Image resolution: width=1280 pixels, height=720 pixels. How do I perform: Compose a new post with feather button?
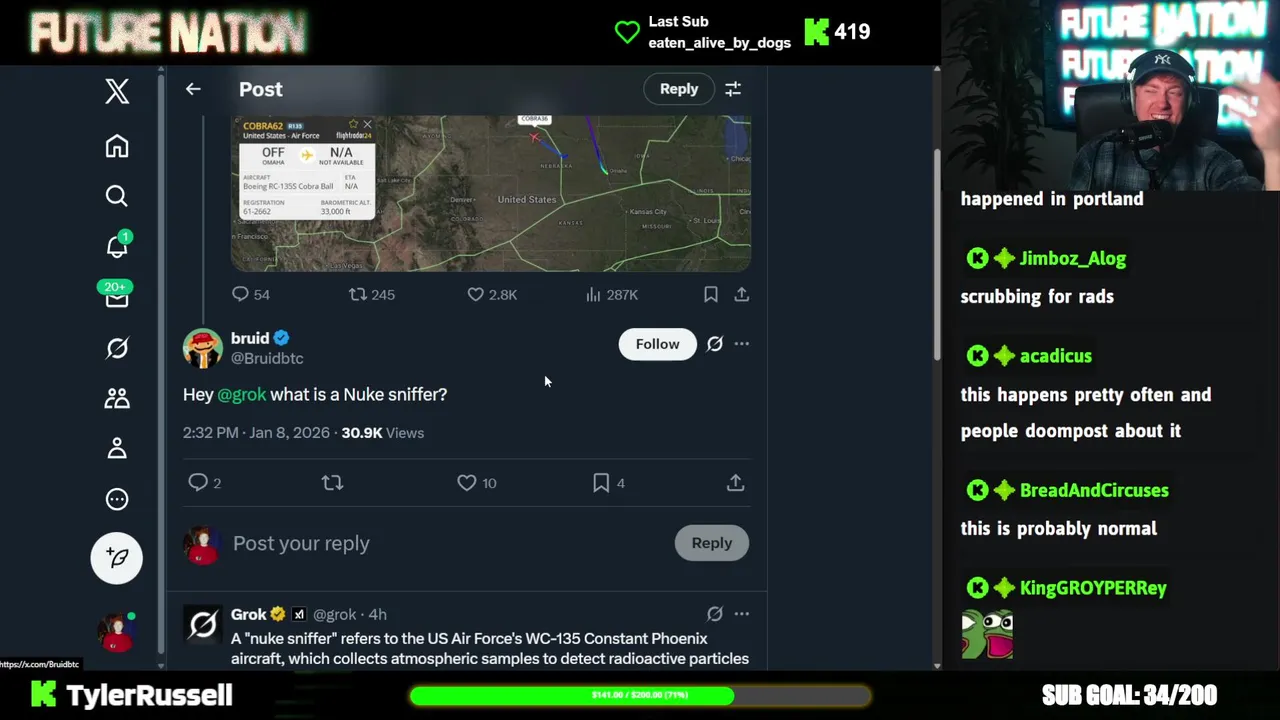coord(117,557)
